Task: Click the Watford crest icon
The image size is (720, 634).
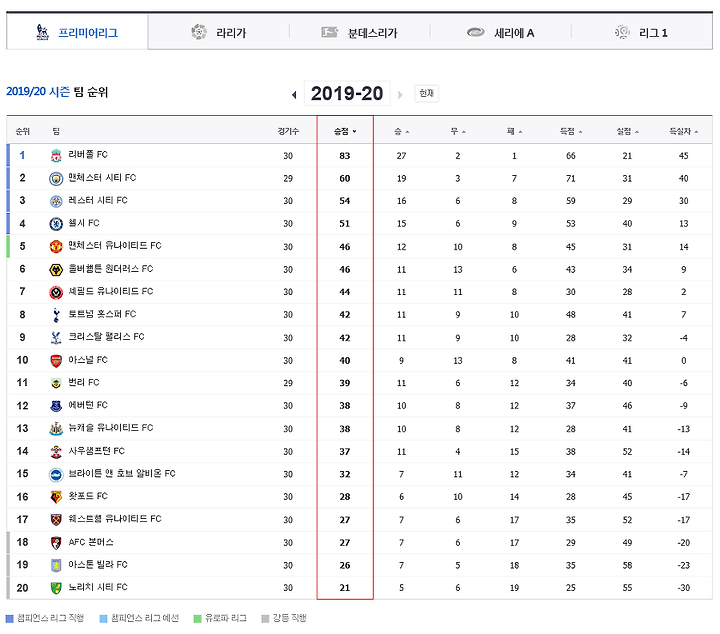Action: click(56, 497)
